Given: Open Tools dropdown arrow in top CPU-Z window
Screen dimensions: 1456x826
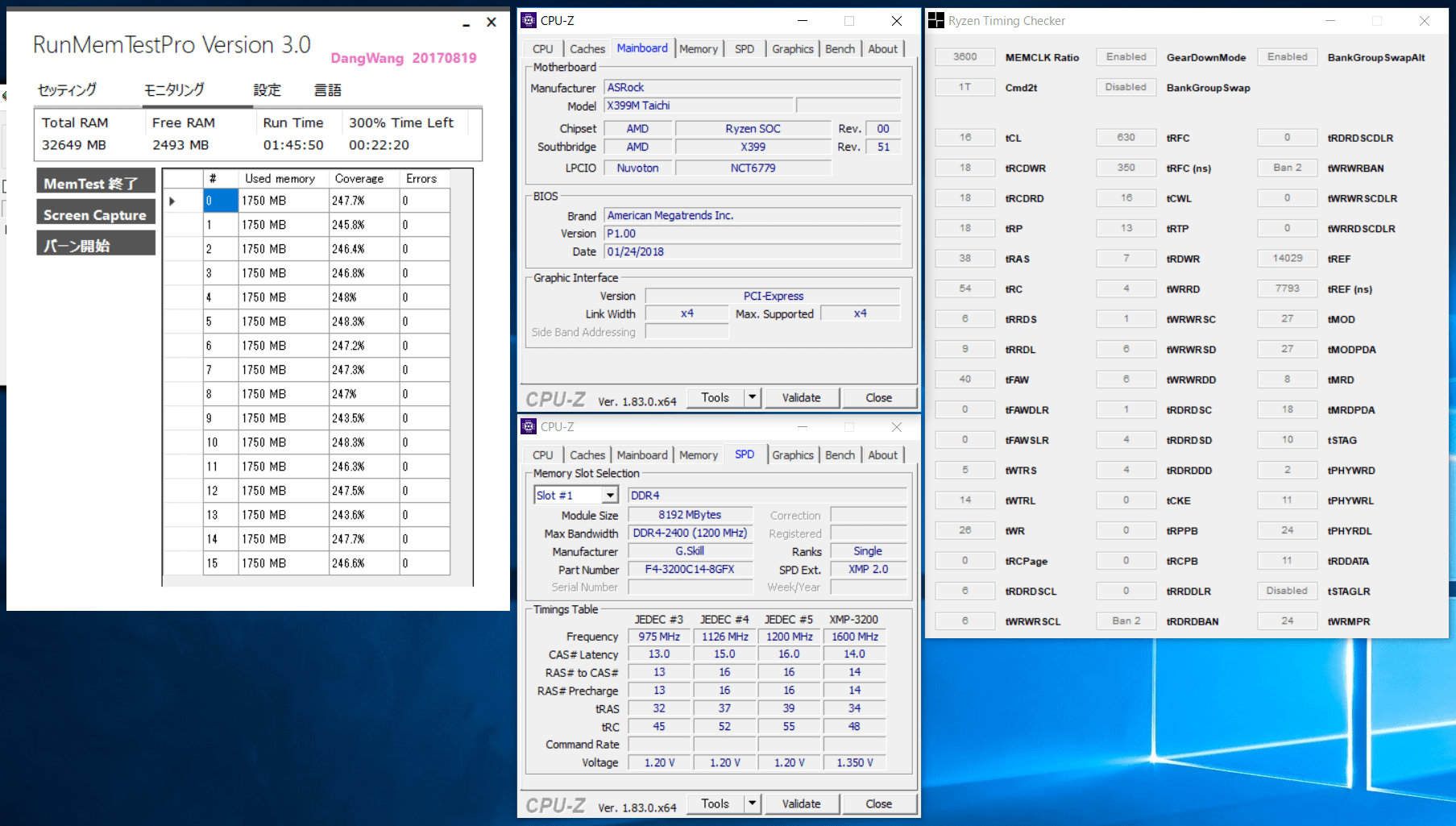Looking at the screenshot, I should pyautogui.click(x=753, y=397).
